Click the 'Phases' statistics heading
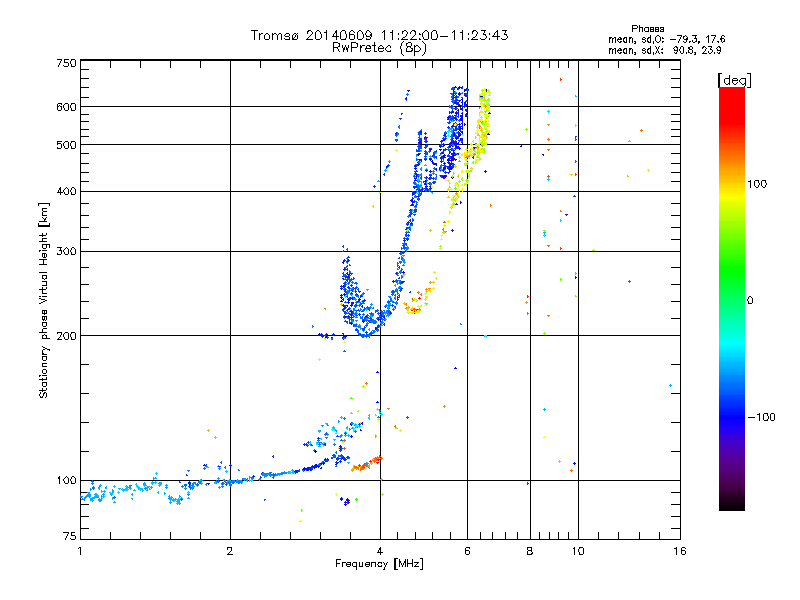The width and height of the screenshot is (800, 600). pyautogui.click(x=647, y=29)
